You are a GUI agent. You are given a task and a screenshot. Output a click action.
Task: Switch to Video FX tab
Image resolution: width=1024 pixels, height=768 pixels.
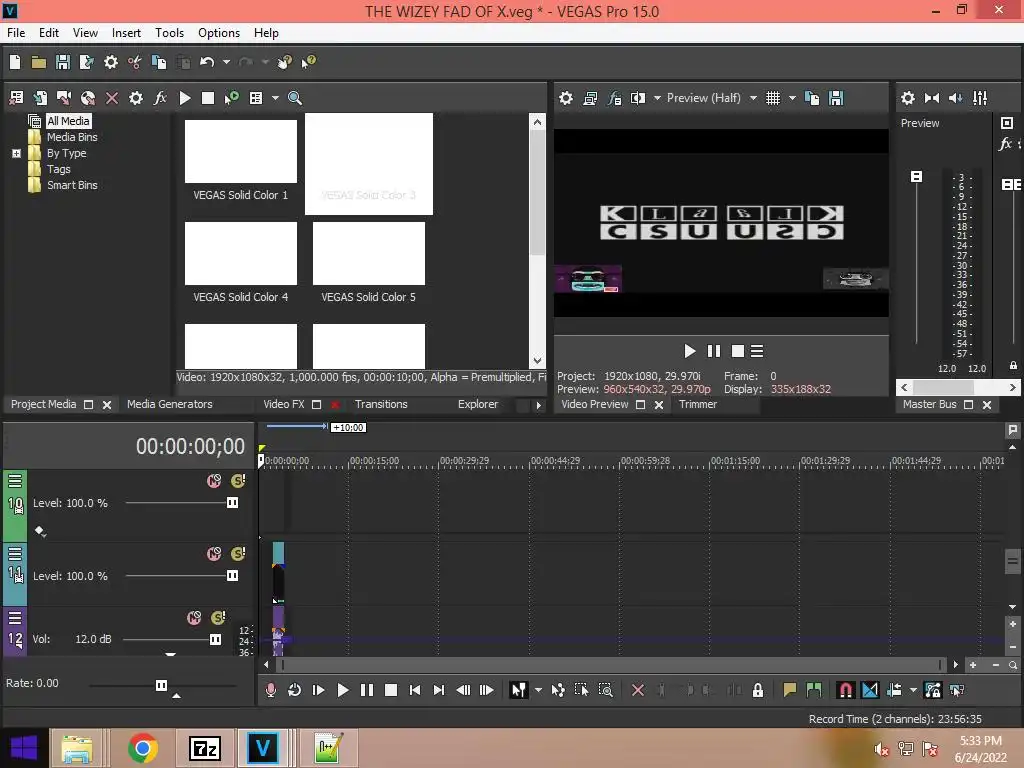coord(283,404)
